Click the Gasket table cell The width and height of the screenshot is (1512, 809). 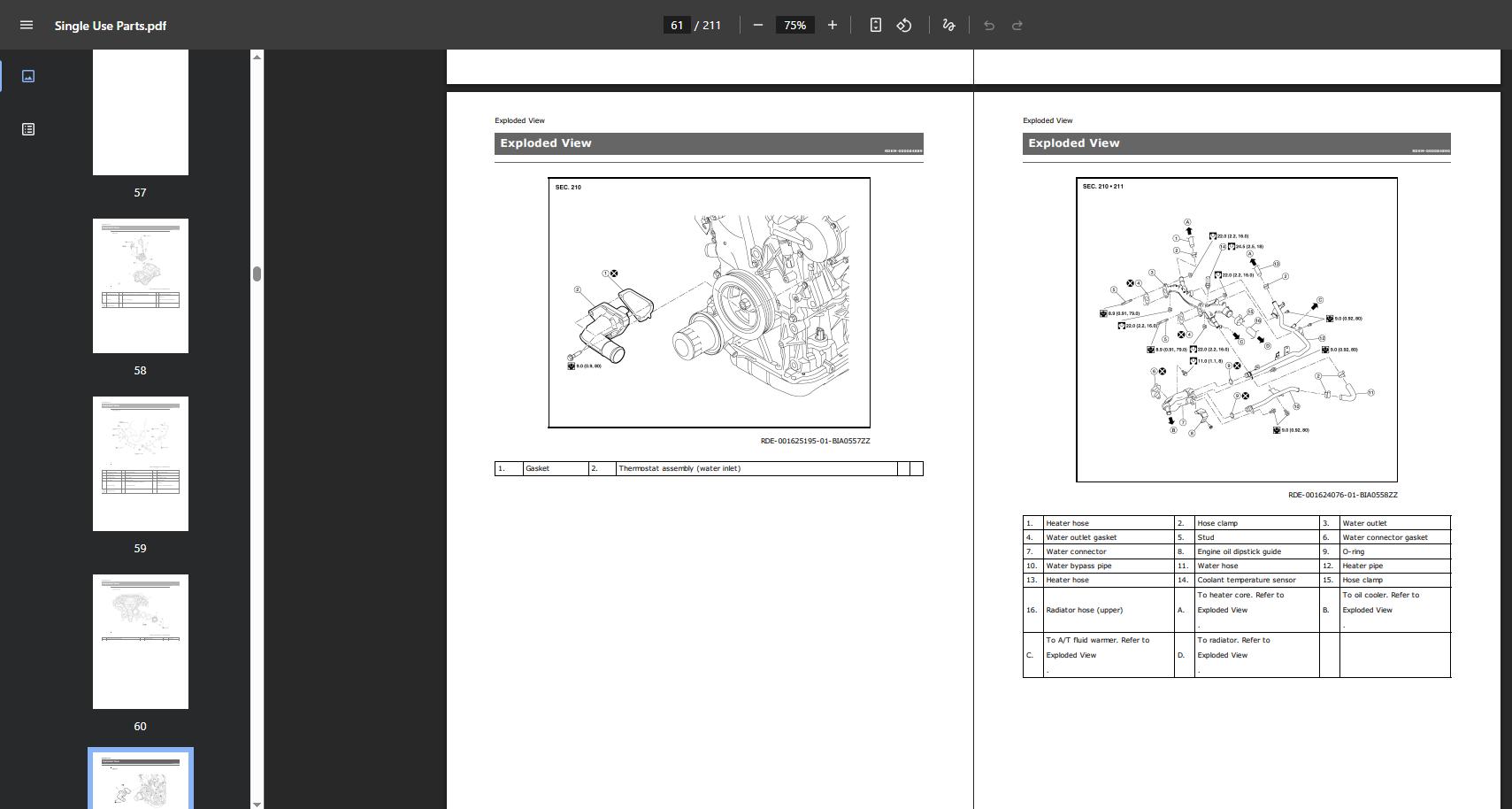556,468
